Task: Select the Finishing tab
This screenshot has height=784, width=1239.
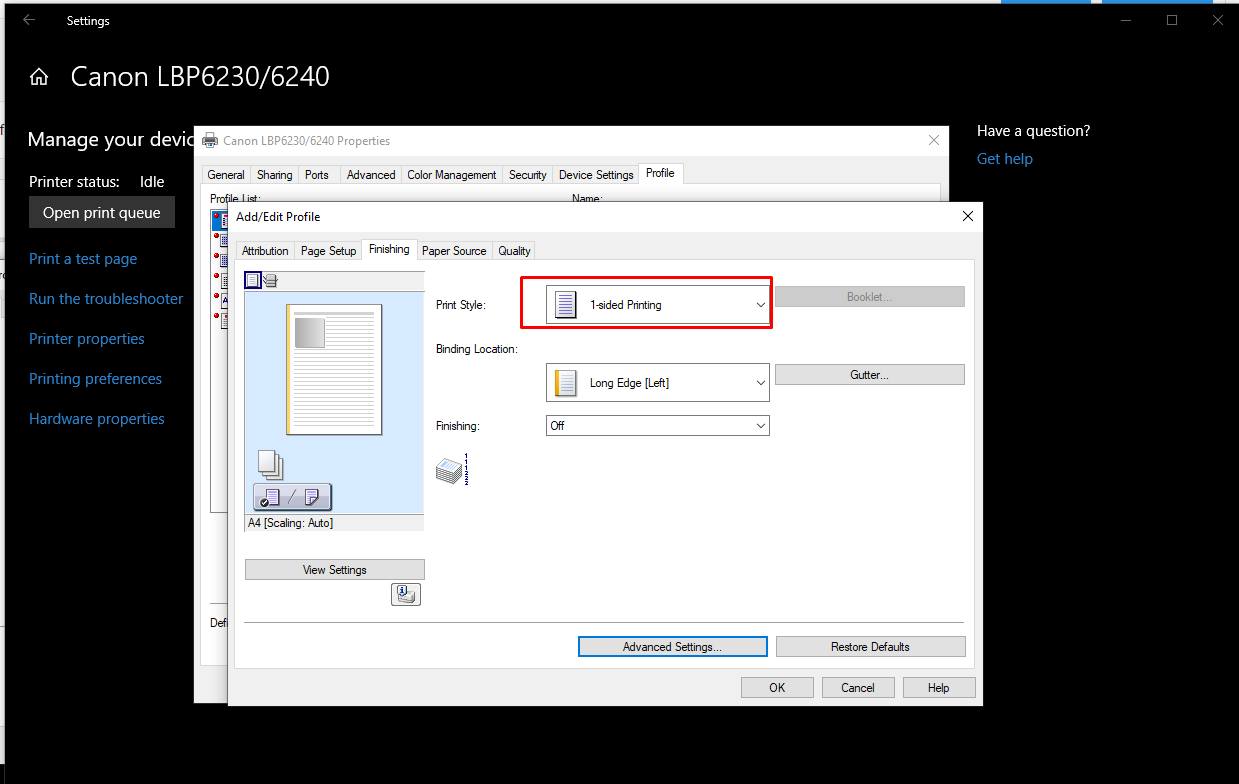Action: pyautogui.click(x=389, y=249)
